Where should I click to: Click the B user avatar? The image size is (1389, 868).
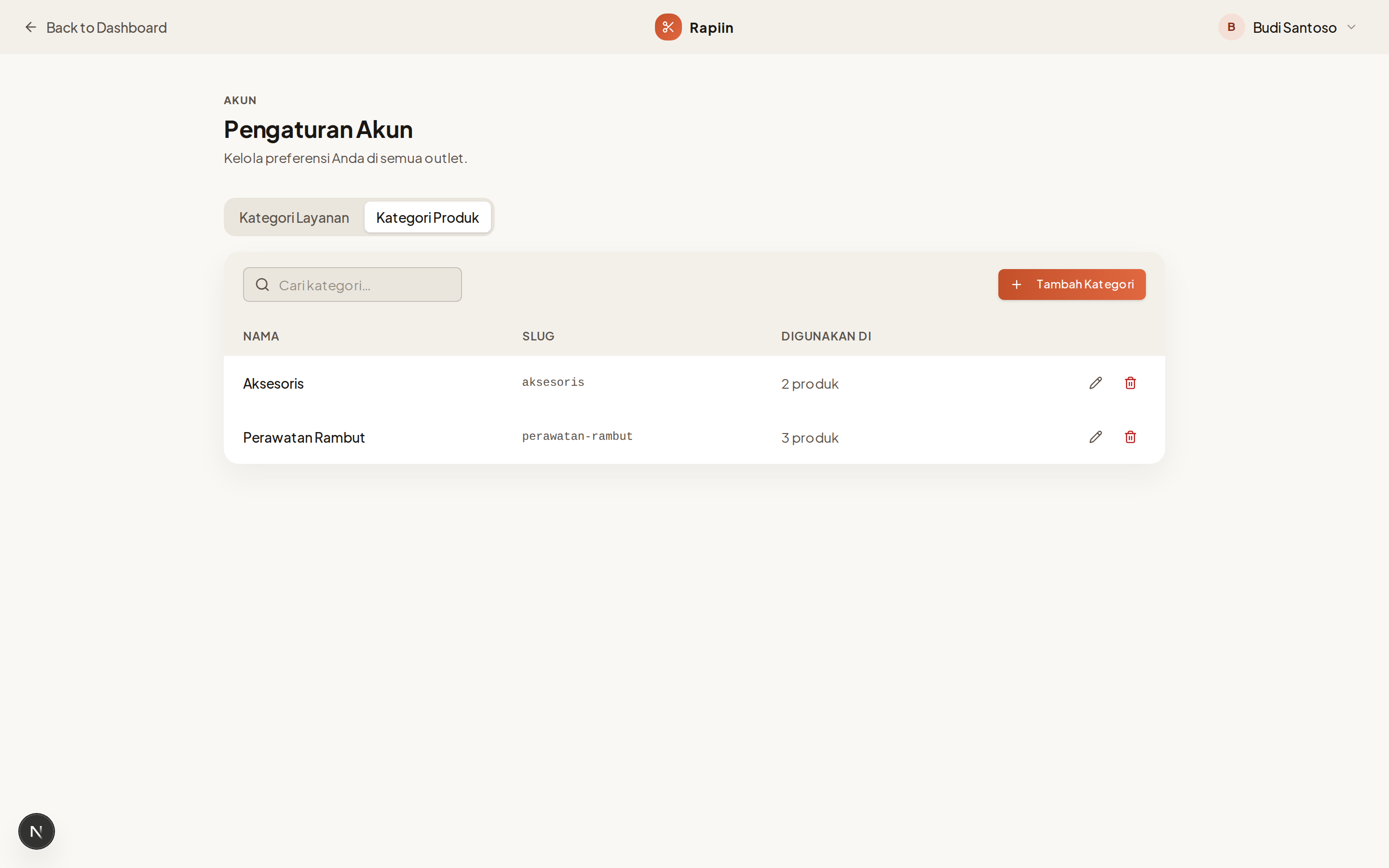point(1231,27)
